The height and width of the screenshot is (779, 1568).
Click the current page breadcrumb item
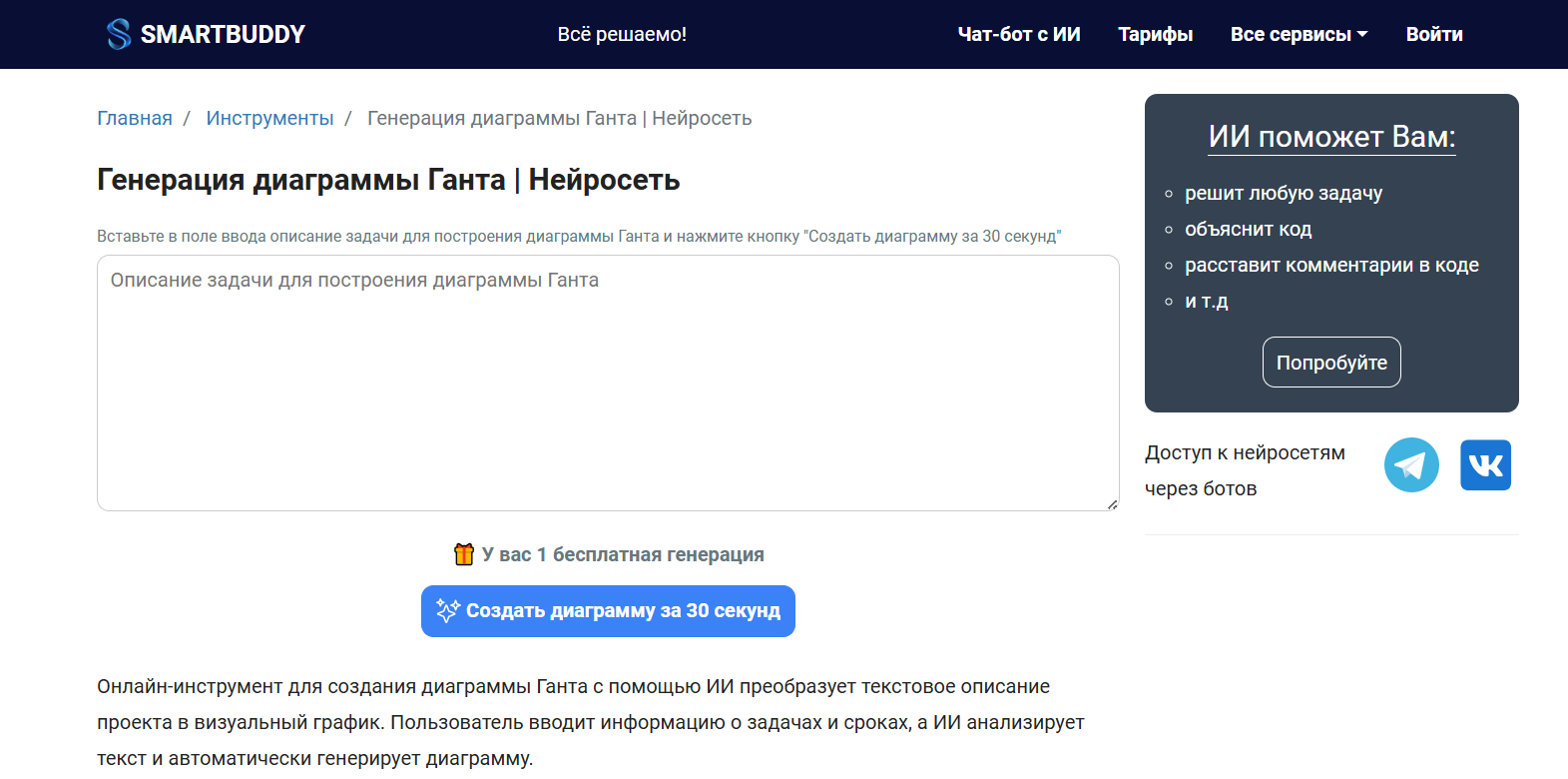click(x=559, y=118)
